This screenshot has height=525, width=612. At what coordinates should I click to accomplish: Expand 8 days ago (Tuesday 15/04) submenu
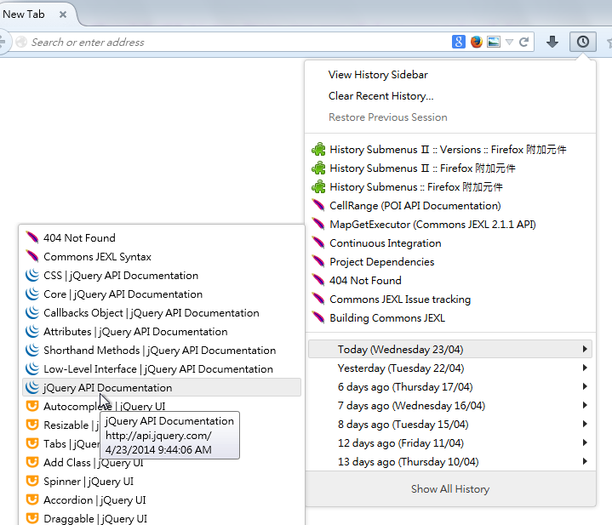(450, 424)
